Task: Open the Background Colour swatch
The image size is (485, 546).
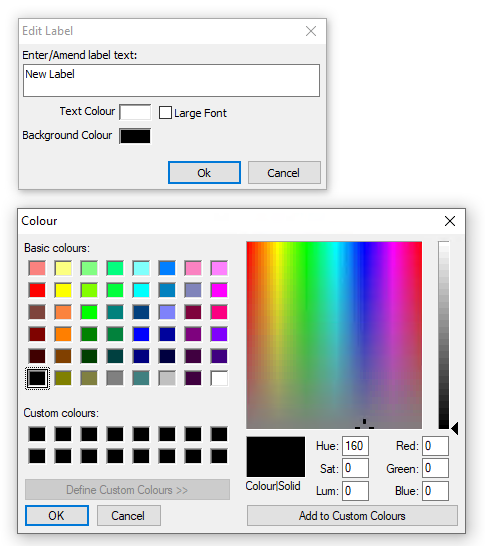Action: [x=135, y=136]
